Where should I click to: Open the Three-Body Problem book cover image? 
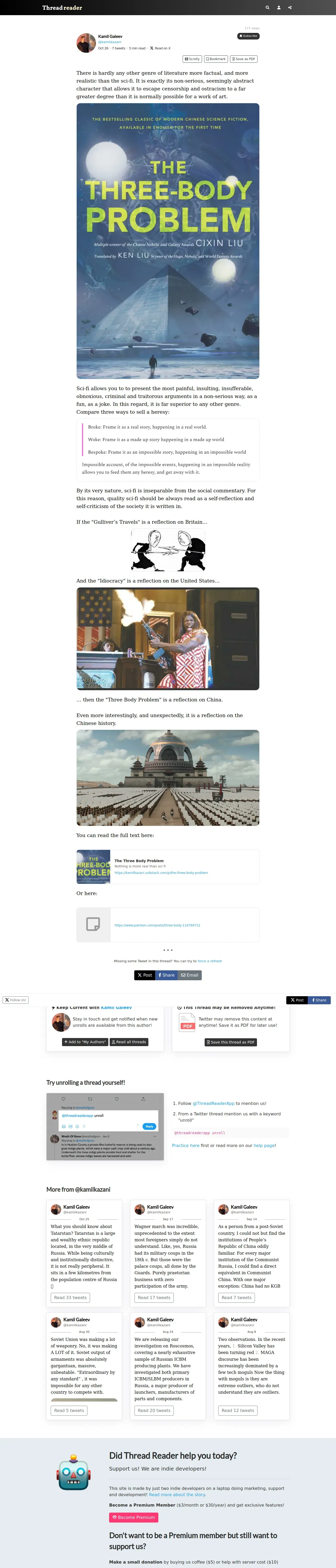168,241
